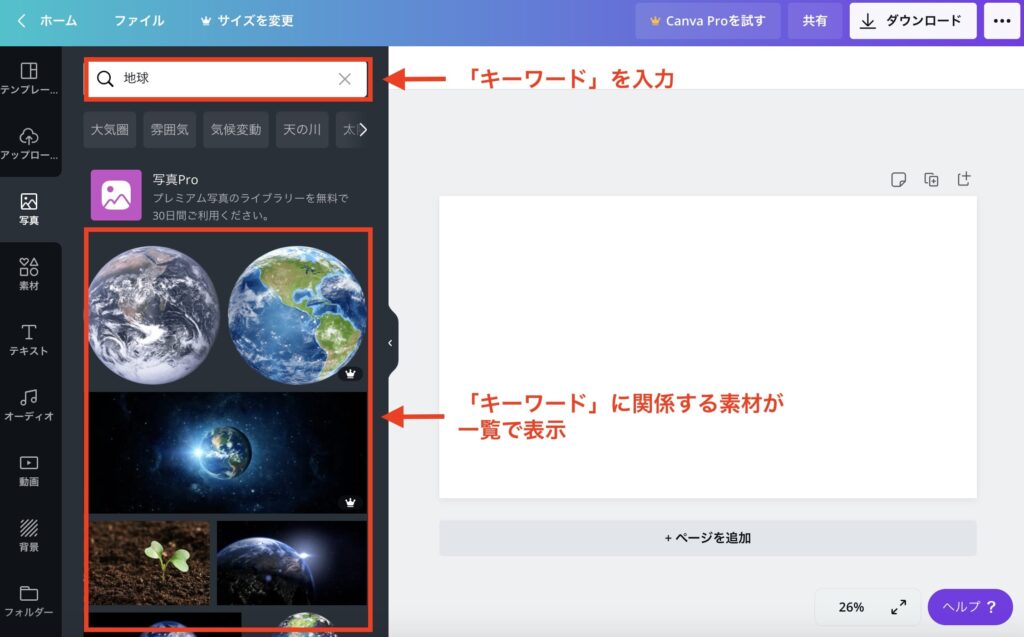Open the テキスト text panel
The width and height of the screenshot is (1024, 637).
point(29,340)
